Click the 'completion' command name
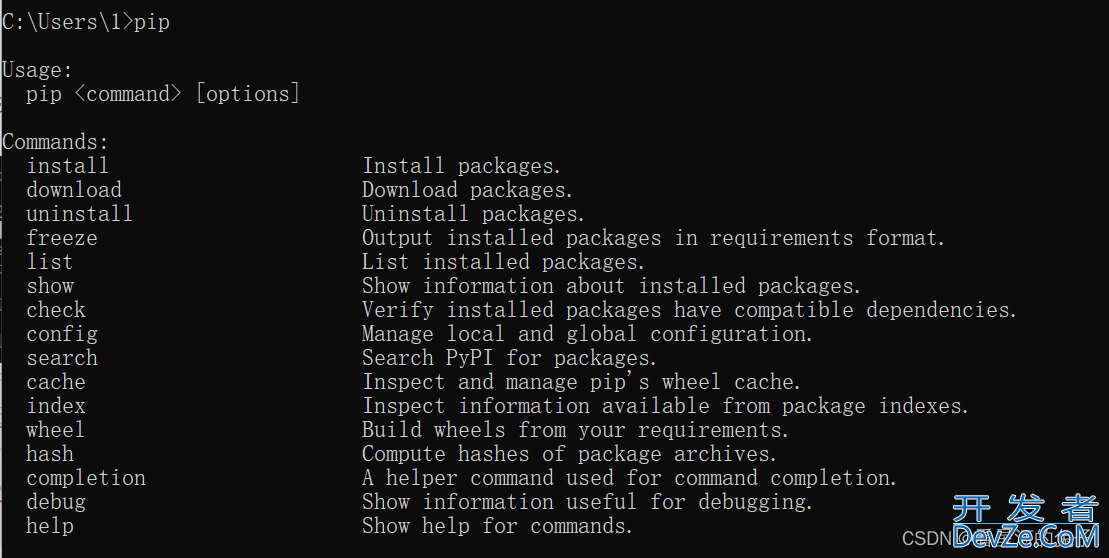This screenshot has width=1109, height=558. (86, 479)
